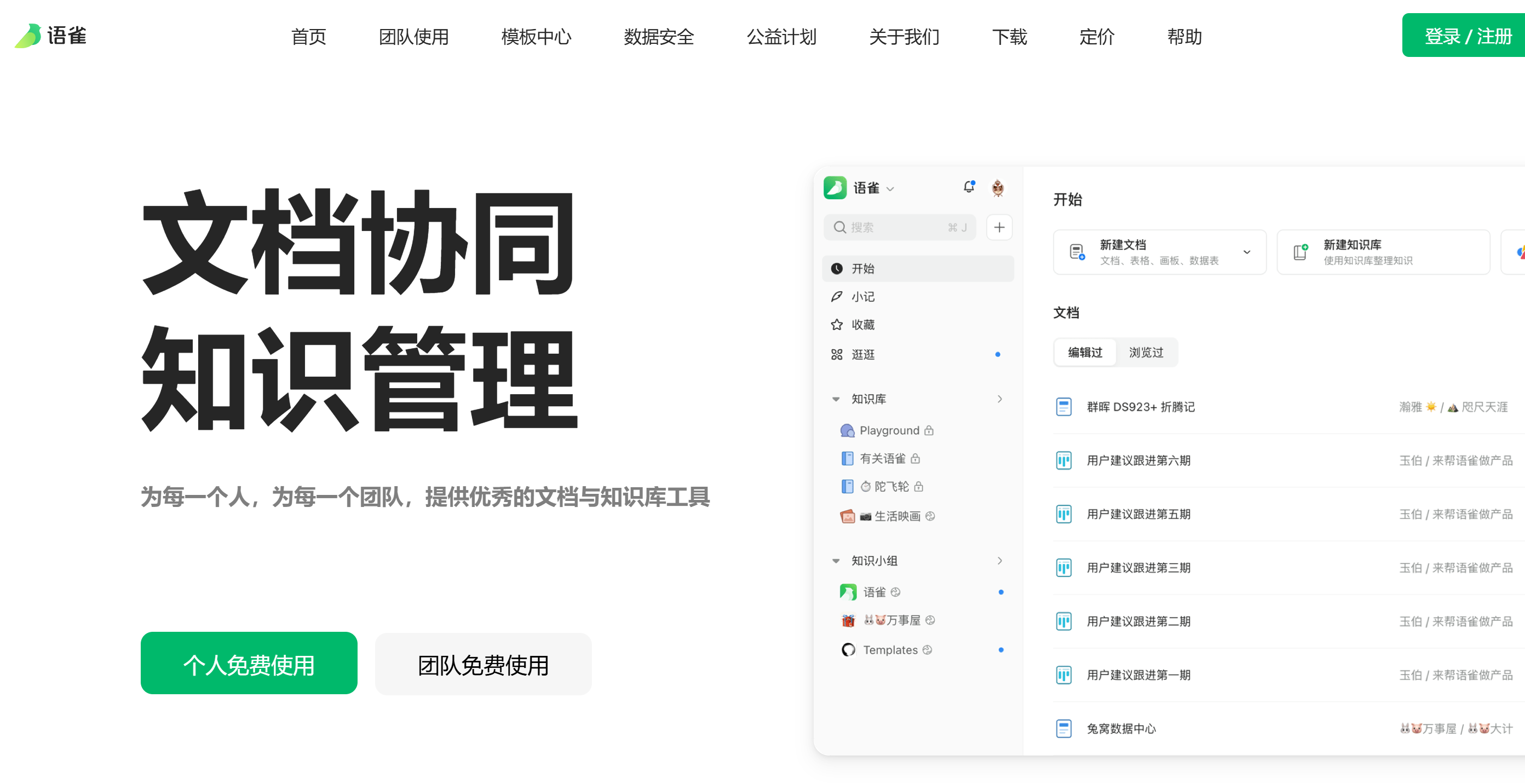Click the Yuque bird logo at top left

click(x=27, y=36)
